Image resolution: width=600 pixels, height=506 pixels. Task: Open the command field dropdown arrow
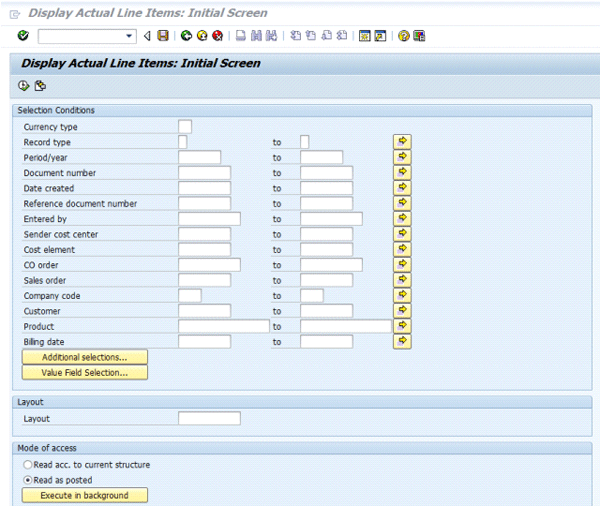130,36
